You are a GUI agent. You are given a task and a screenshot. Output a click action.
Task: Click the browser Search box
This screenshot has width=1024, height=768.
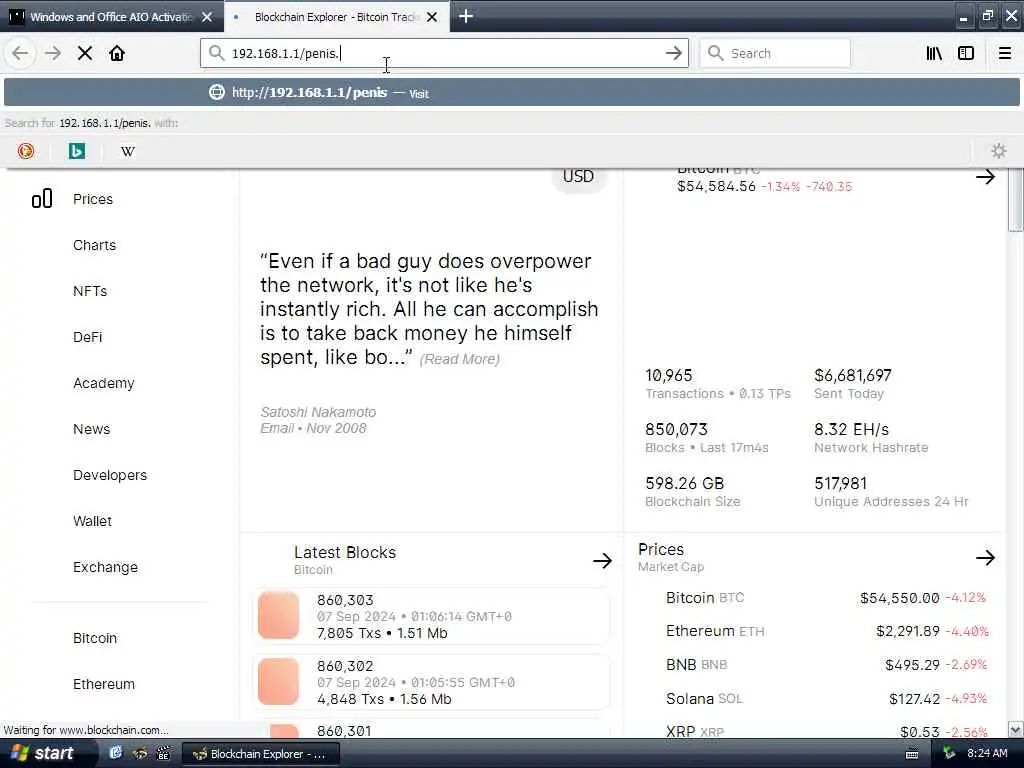pyautogui.click(x=775, y=53)
